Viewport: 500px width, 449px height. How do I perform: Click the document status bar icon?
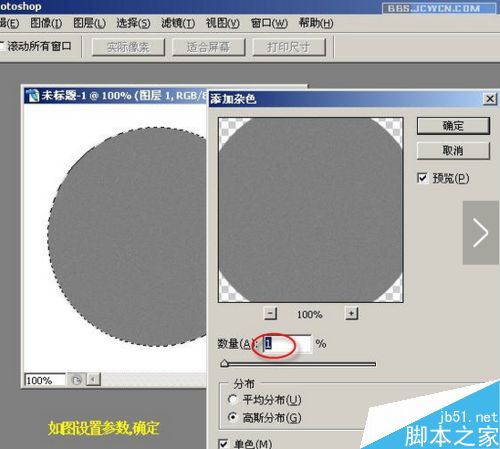[76, 380]
